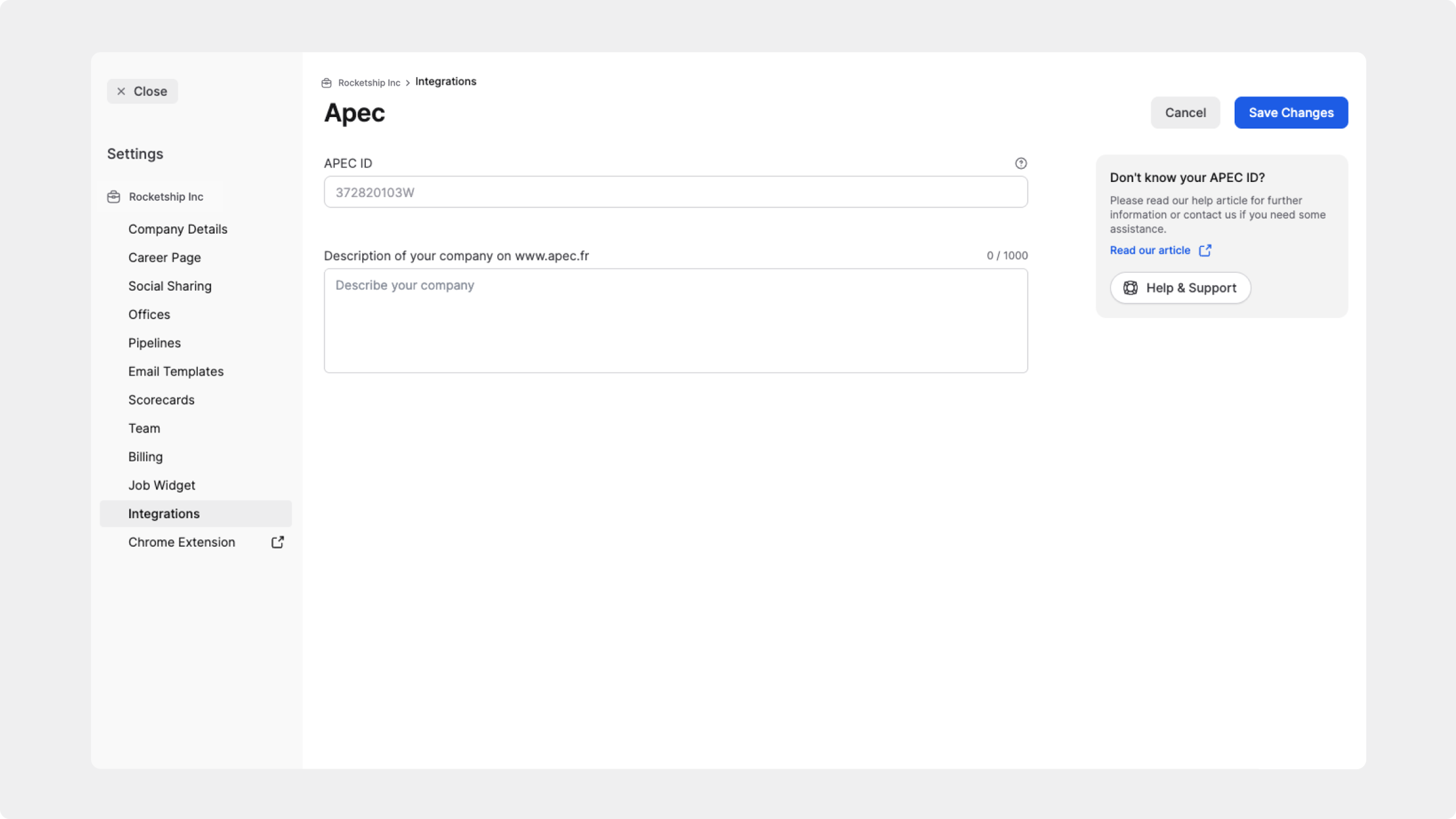The image size is (1456, 819).
Task: Click the APEC ID help question-mark icon
Action: point(1021,163)
